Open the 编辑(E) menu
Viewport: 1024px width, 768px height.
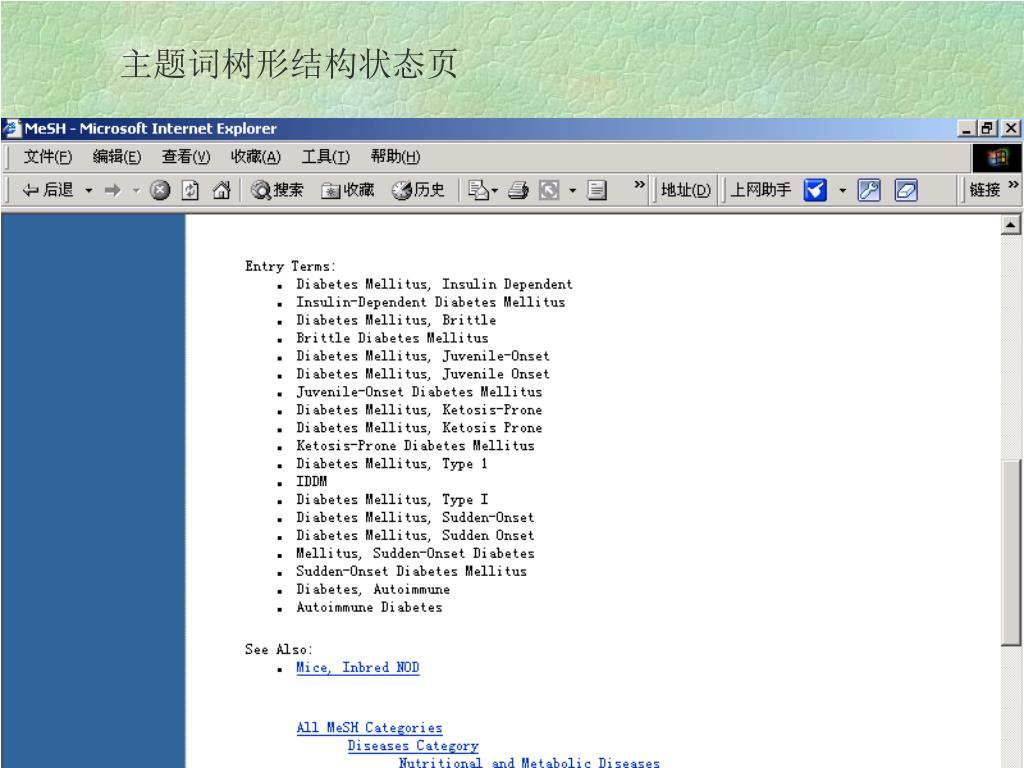click(117, 157)
